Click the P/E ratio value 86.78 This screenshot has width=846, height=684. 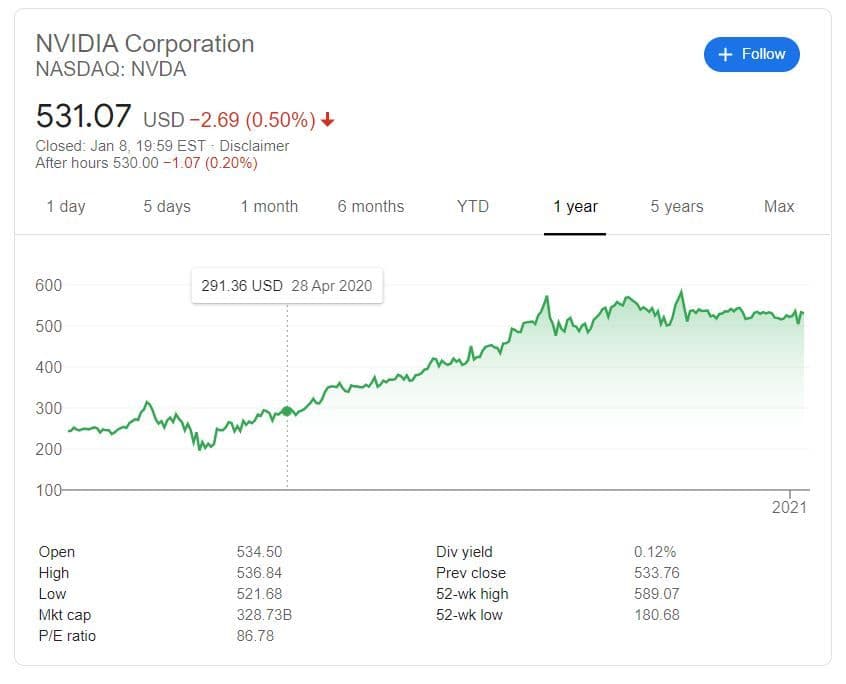tap(254, 636)
